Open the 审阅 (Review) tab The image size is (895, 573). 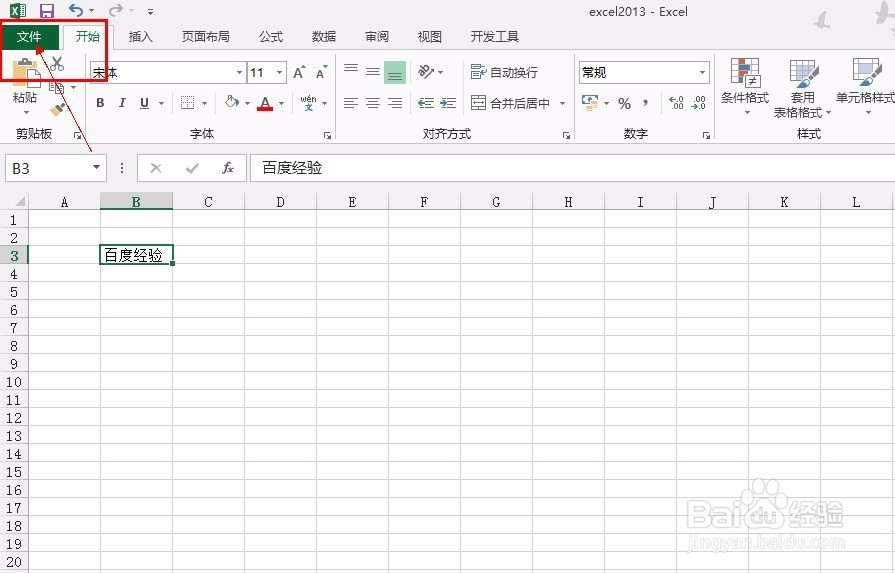[377, 37]
